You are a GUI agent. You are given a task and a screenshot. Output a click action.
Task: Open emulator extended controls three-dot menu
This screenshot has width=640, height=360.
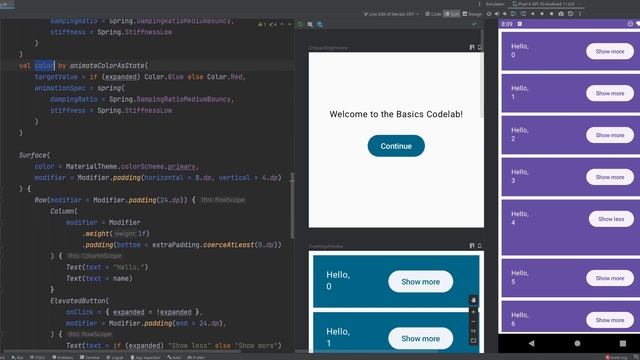coord(580,14)
